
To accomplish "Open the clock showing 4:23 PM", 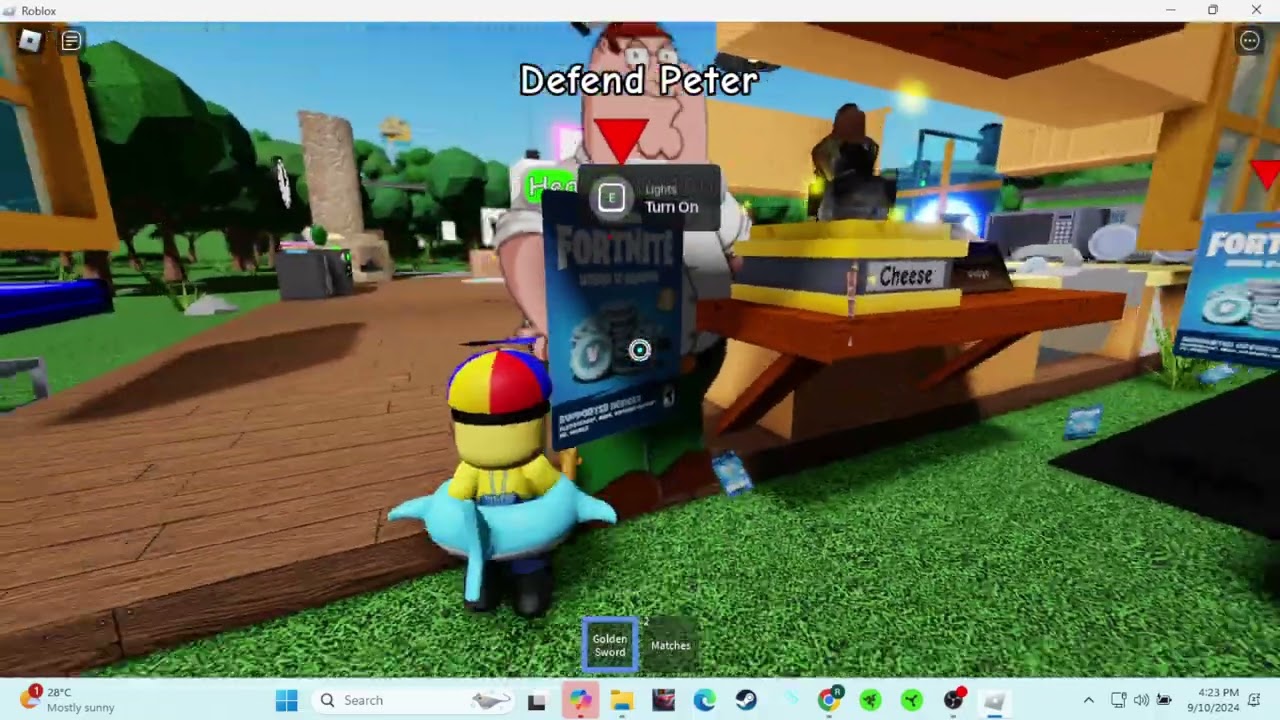I will point(1212,700).
